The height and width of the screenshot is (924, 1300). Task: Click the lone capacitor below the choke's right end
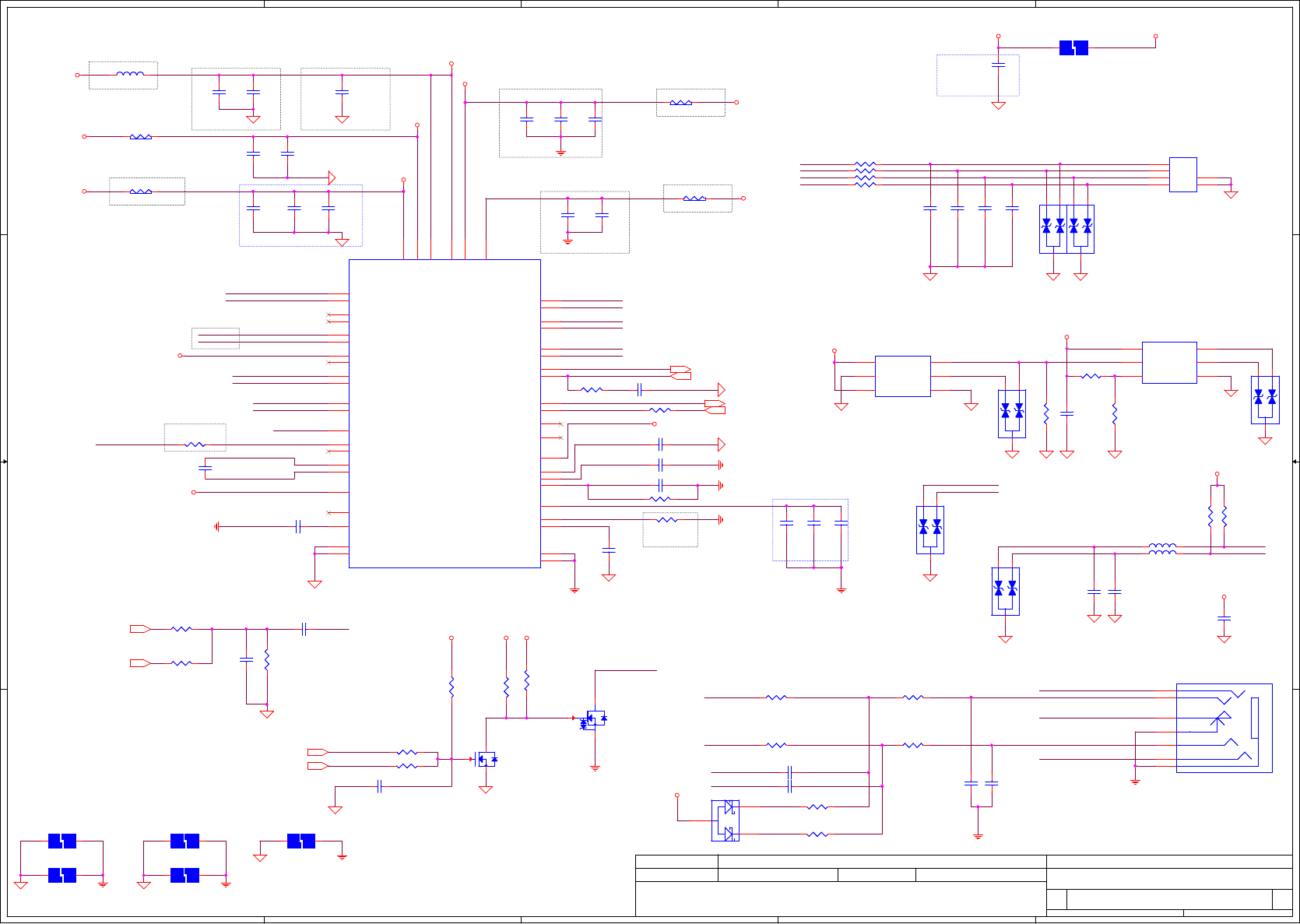point(1224,618)
